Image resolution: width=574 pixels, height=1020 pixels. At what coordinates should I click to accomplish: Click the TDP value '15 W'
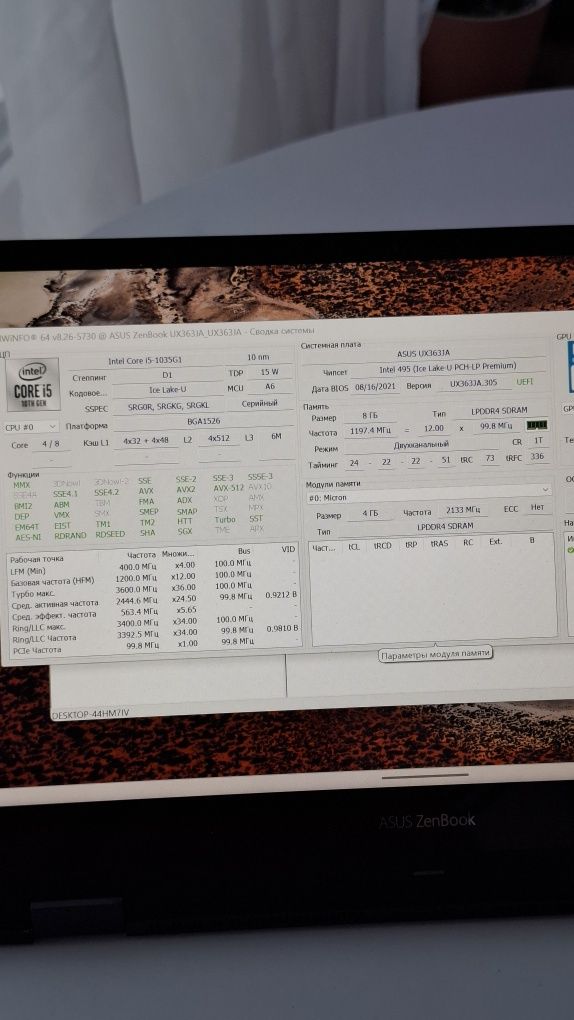269,372
